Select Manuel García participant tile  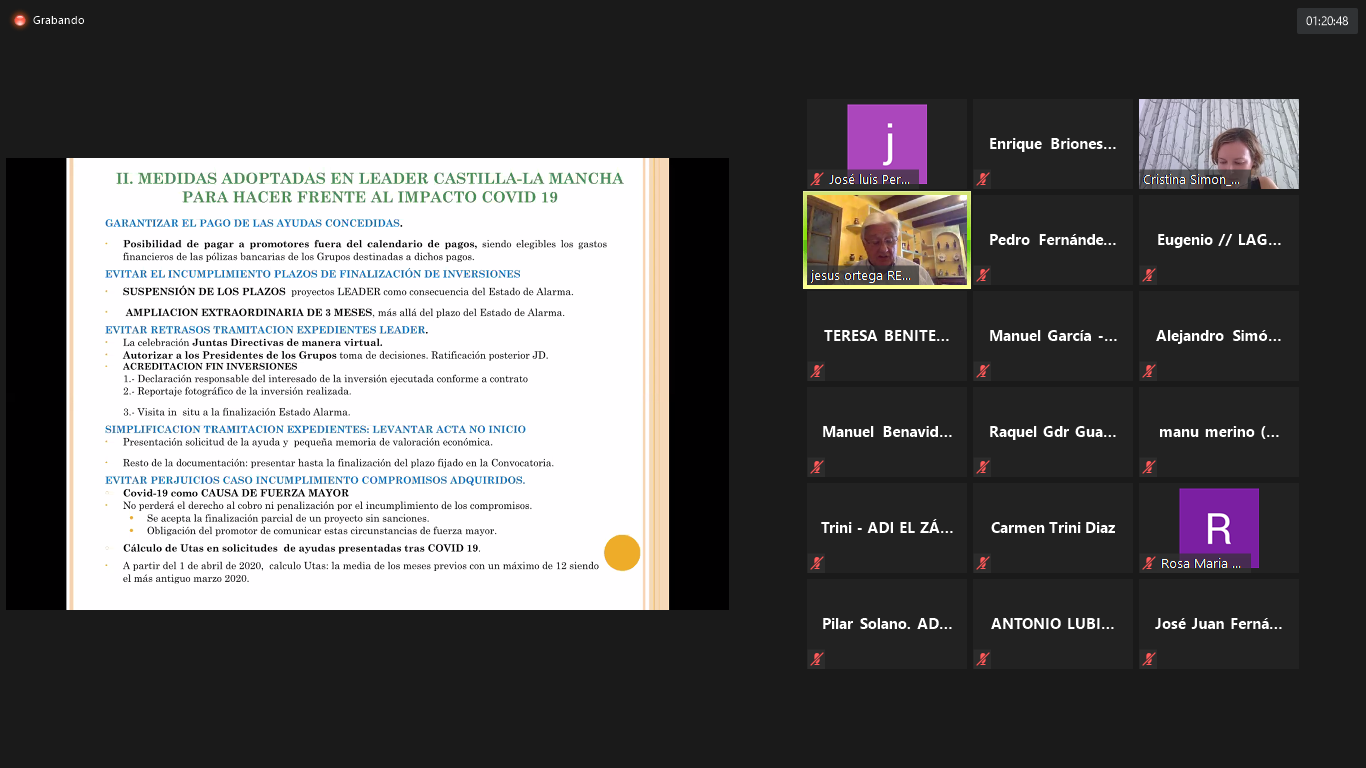coord(1053,336)
